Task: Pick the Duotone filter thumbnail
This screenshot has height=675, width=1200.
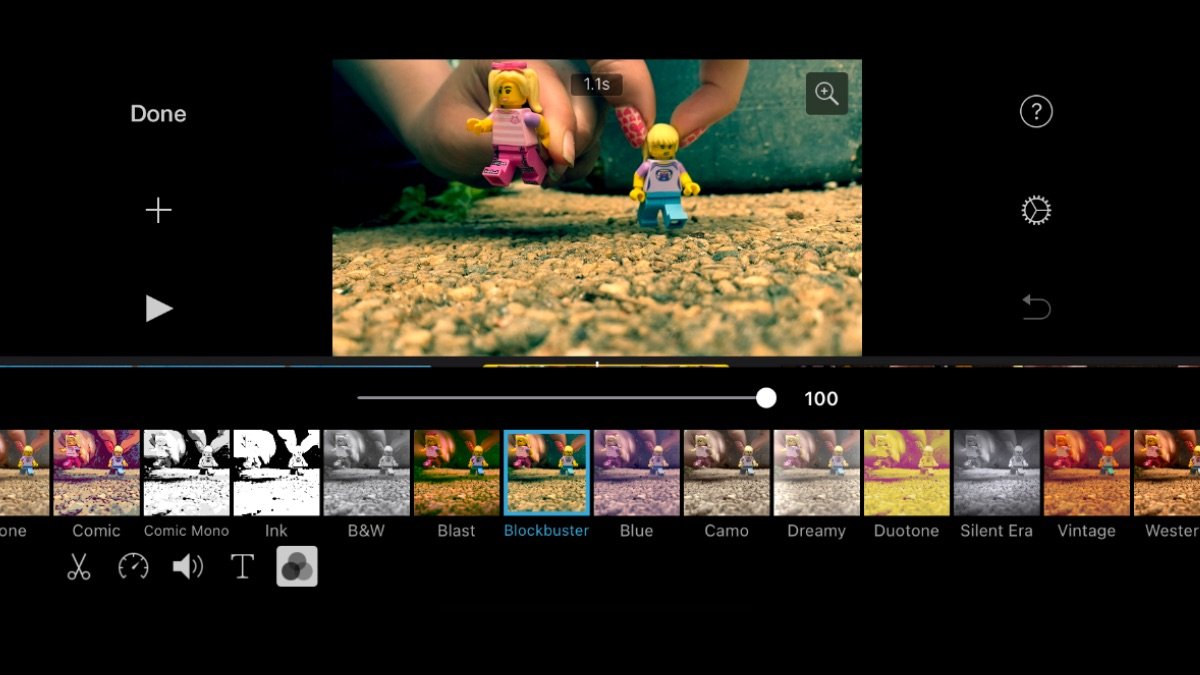Action: [906, 473]
